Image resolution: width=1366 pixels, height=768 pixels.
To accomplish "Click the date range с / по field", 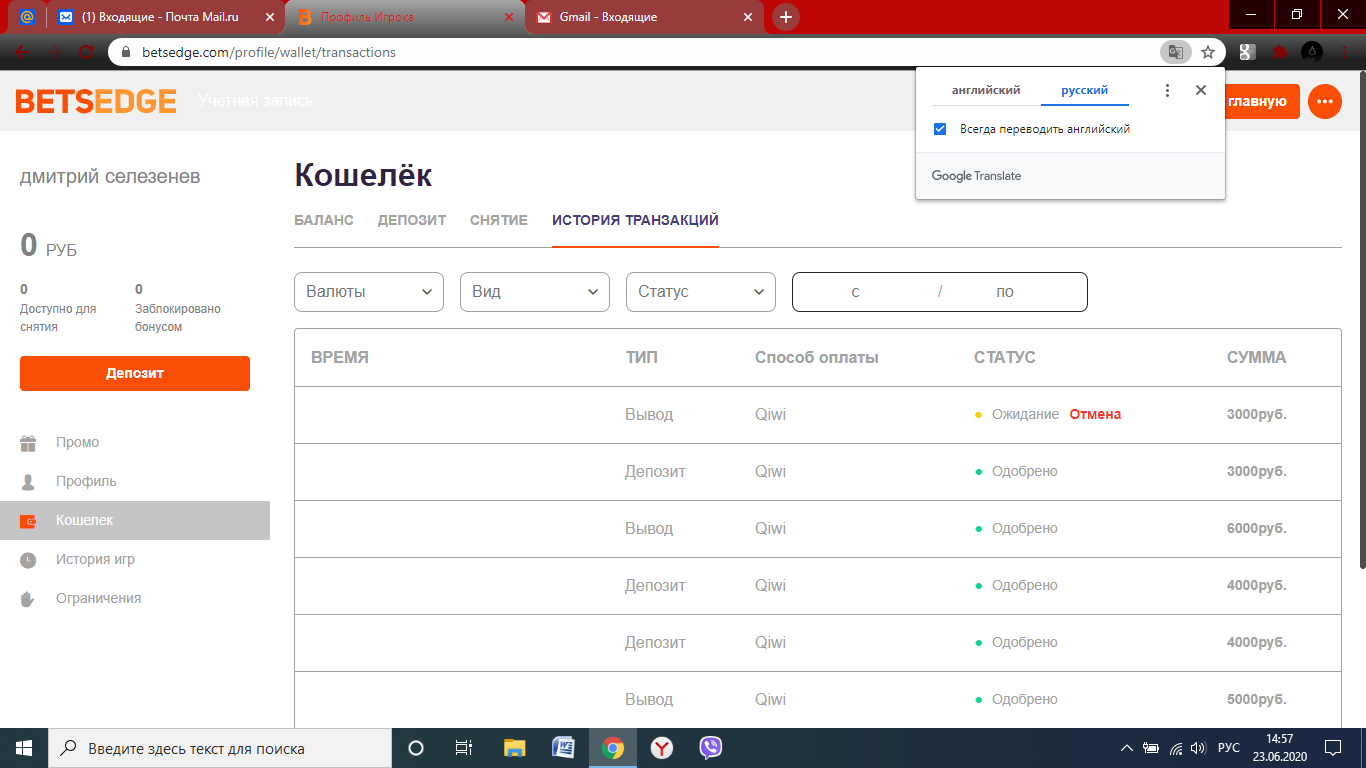I will pos(939,292).
